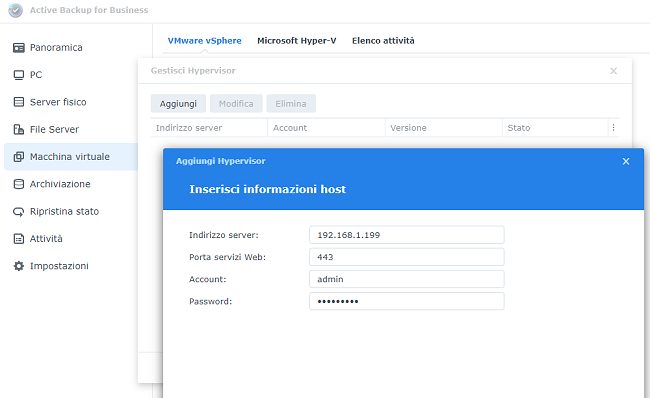The height and width of the screenshot is (398, 650).
Task: Click the Gestisci Hypervisor window title
Action: [x=193, y=71]
